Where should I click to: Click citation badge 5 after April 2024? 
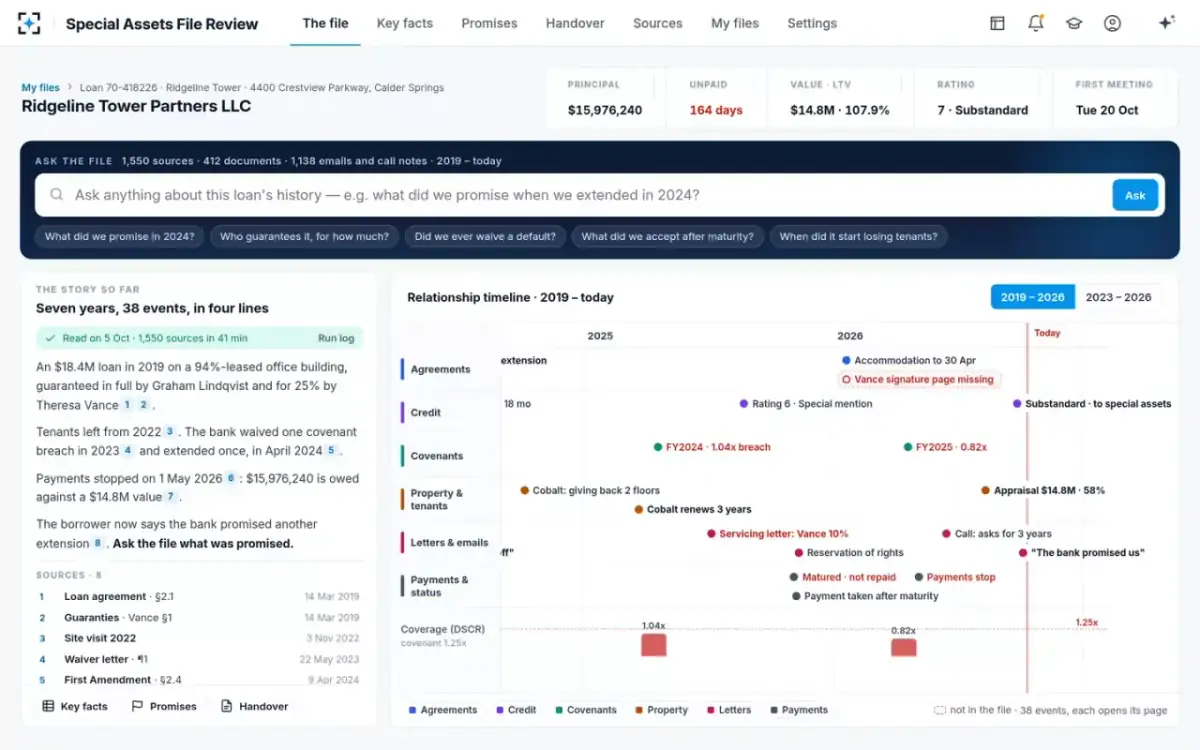click(331, 451)
